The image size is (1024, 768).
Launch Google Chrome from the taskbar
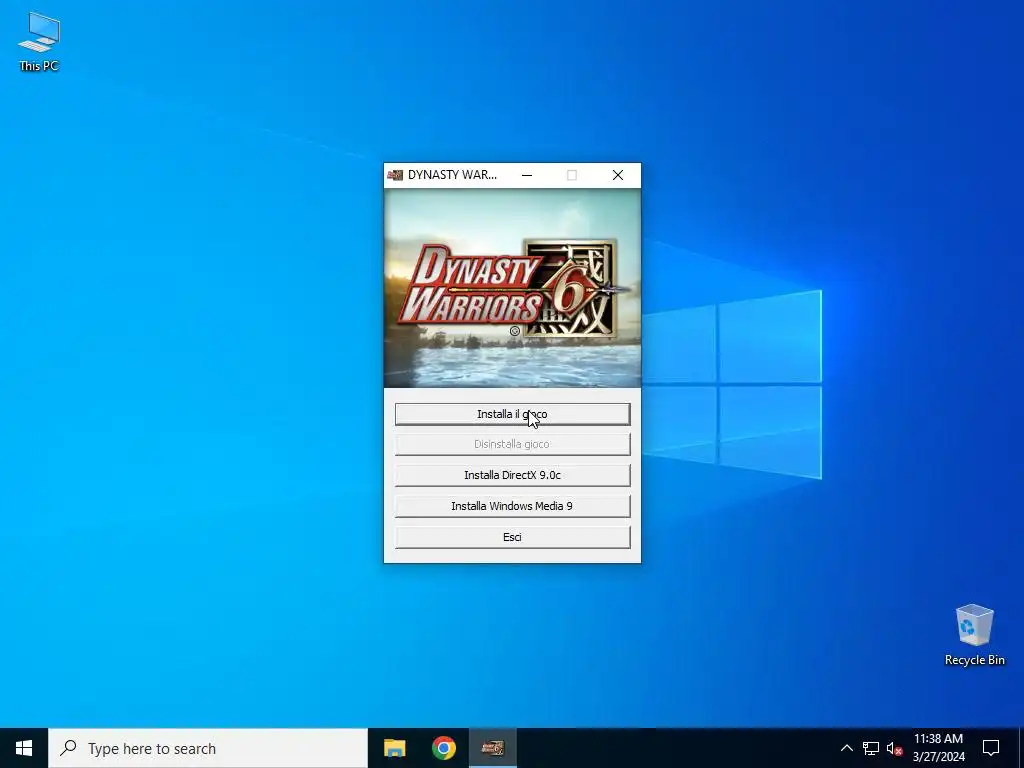[443, 748]
